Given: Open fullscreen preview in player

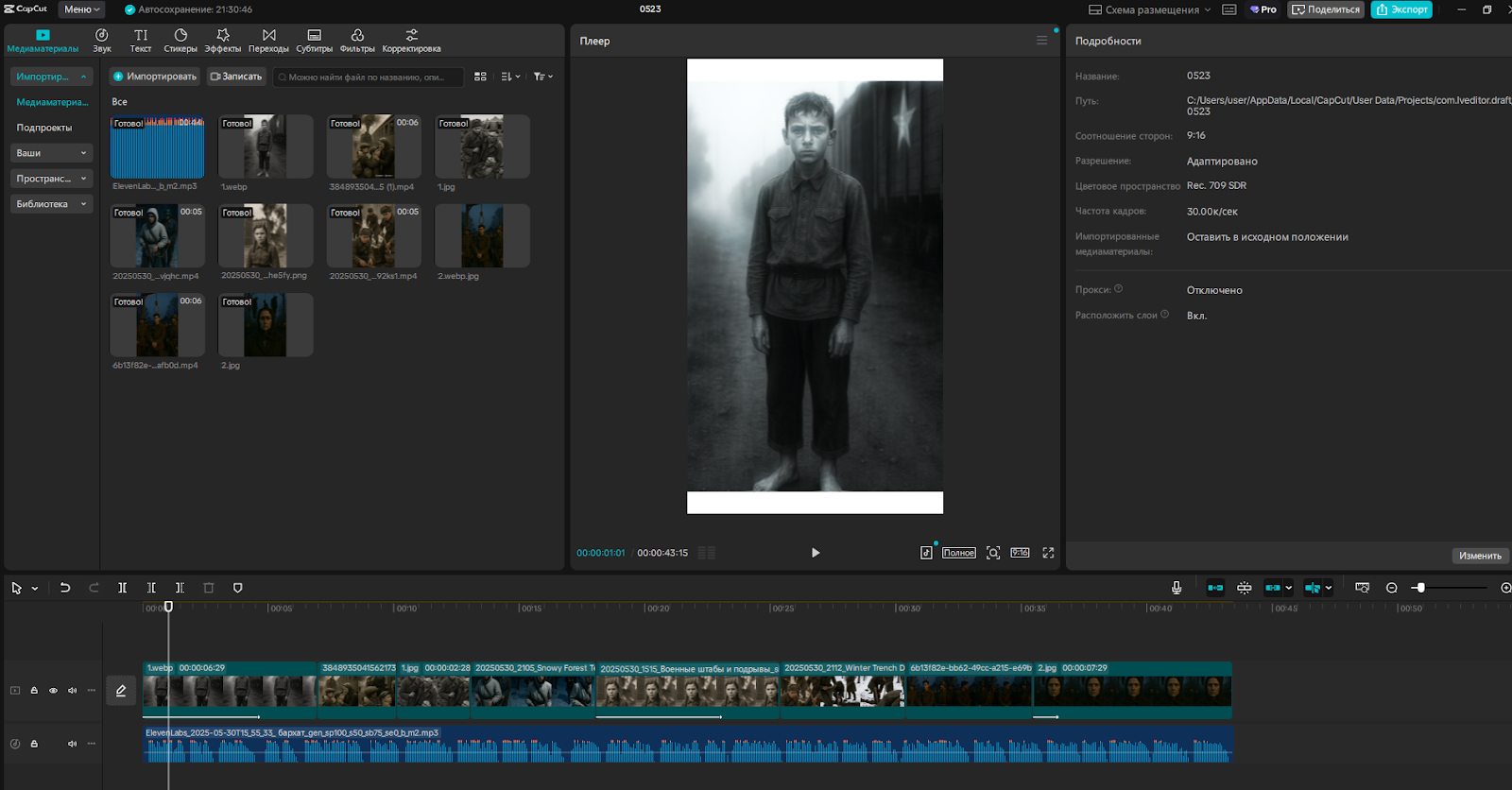Looking at the screenshot, I should click(1048, 553).
